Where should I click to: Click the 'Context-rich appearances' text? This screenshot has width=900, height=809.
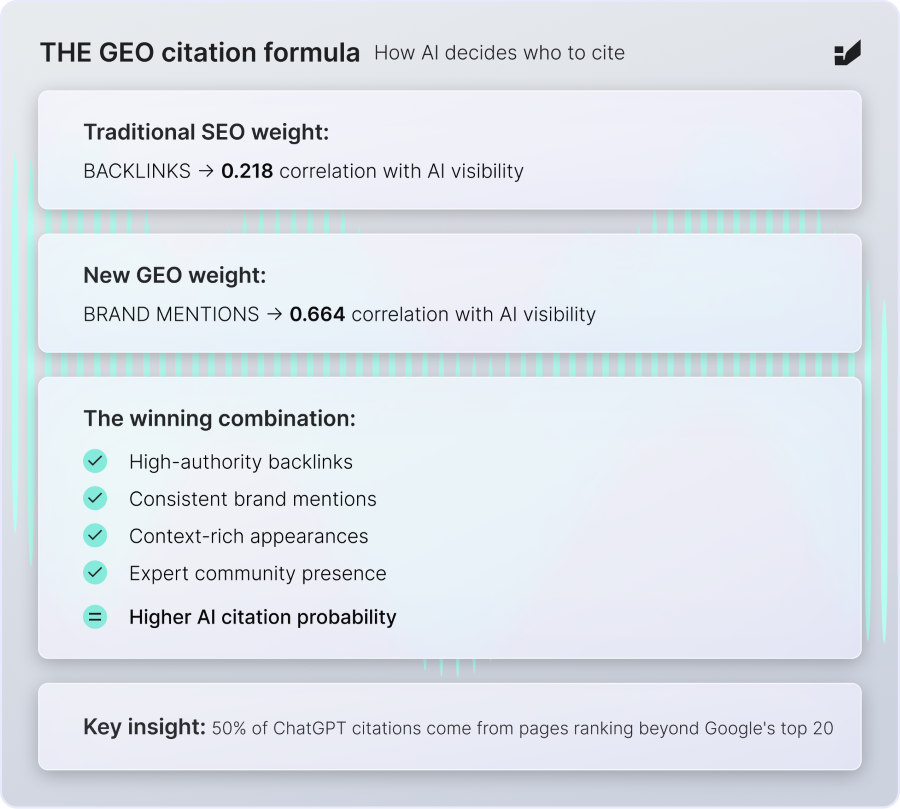[x=249, y=536]
